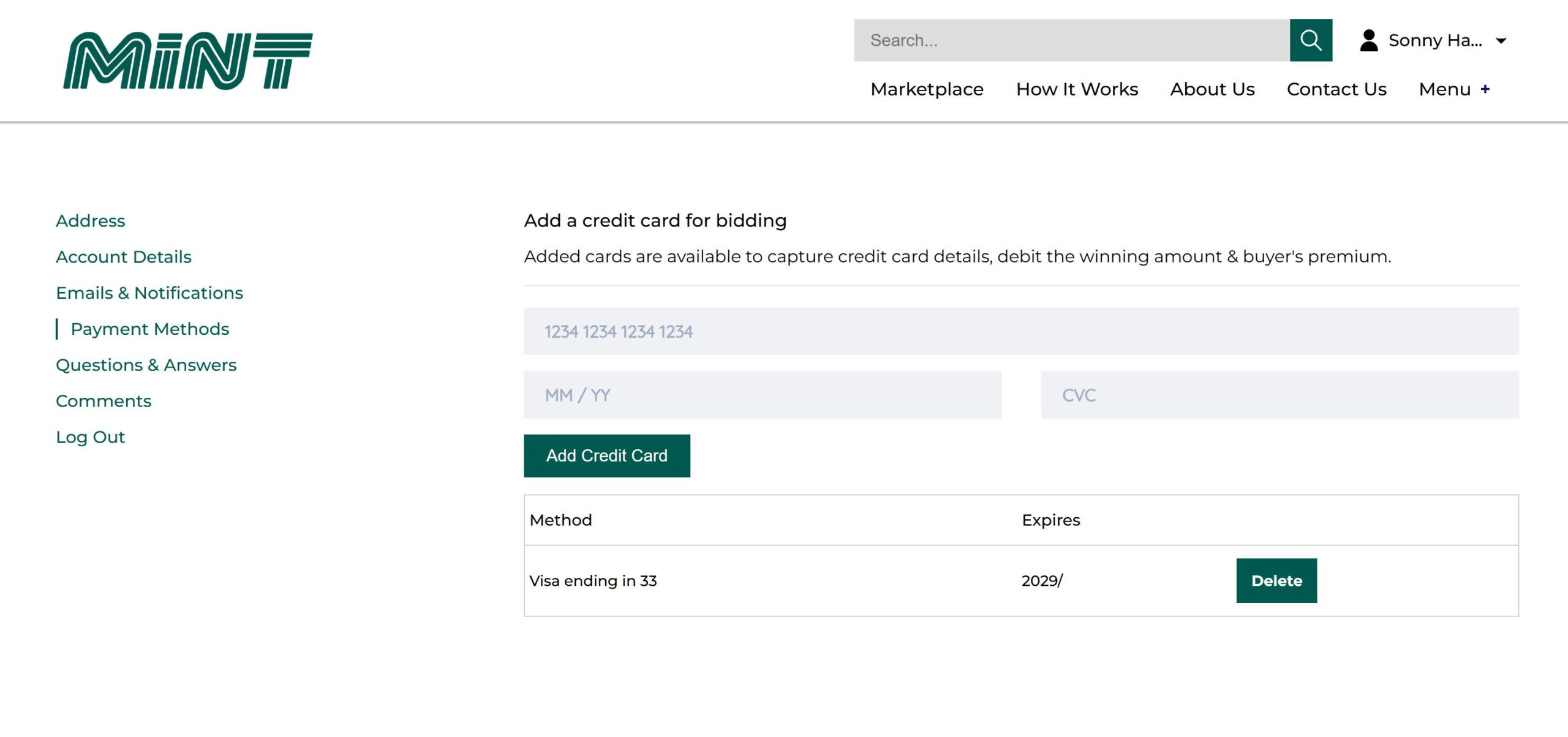The image size is (1568, 737).
Task: Log Out from the sidebar
Action: pyautogui.click(x=91, y=437)
